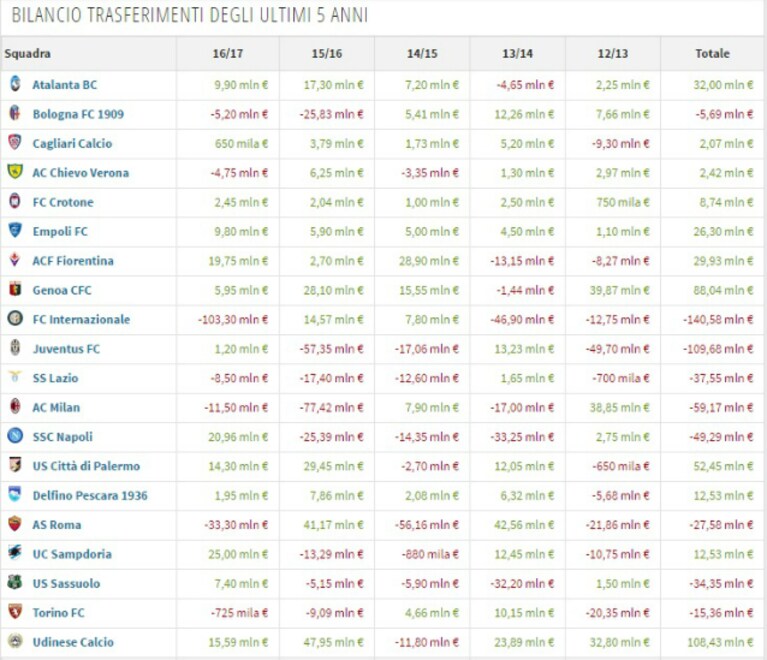The image size is (767, 660).
Task: Open the US Città di Palermo link
Action: (86, 466)
